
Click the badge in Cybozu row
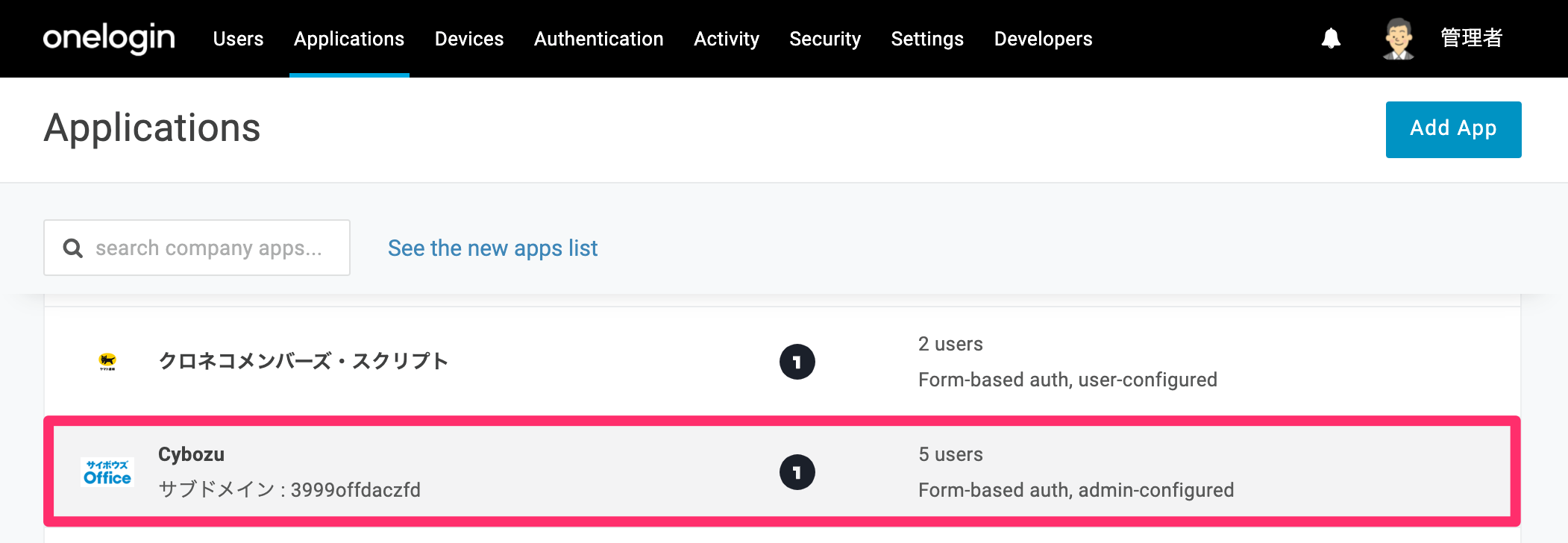point(797,472)
